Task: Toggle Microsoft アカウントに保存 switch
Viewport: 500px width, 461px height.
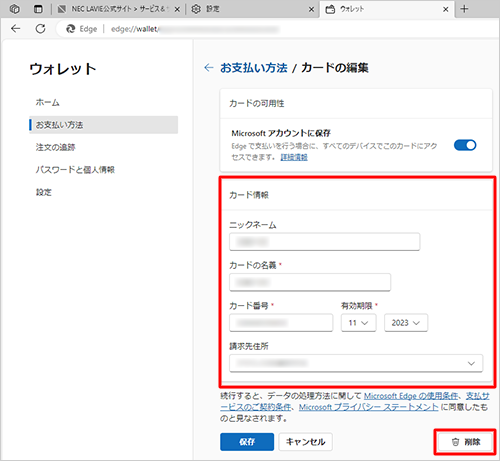Action: (x=465, y=145)
